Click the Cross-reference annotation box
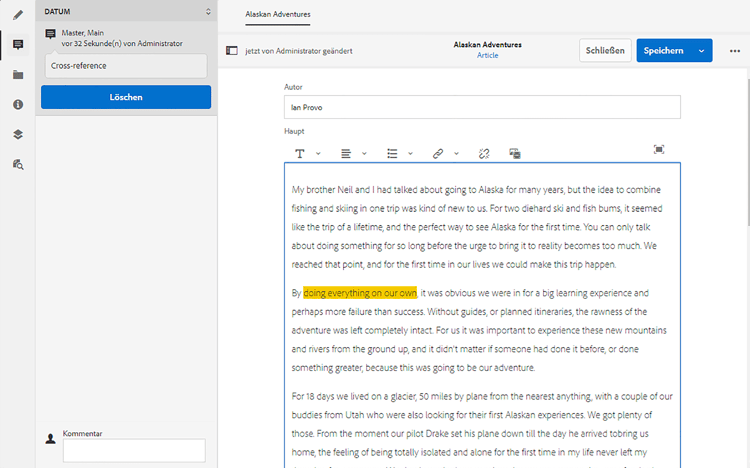750x468 pixels. 126,66
